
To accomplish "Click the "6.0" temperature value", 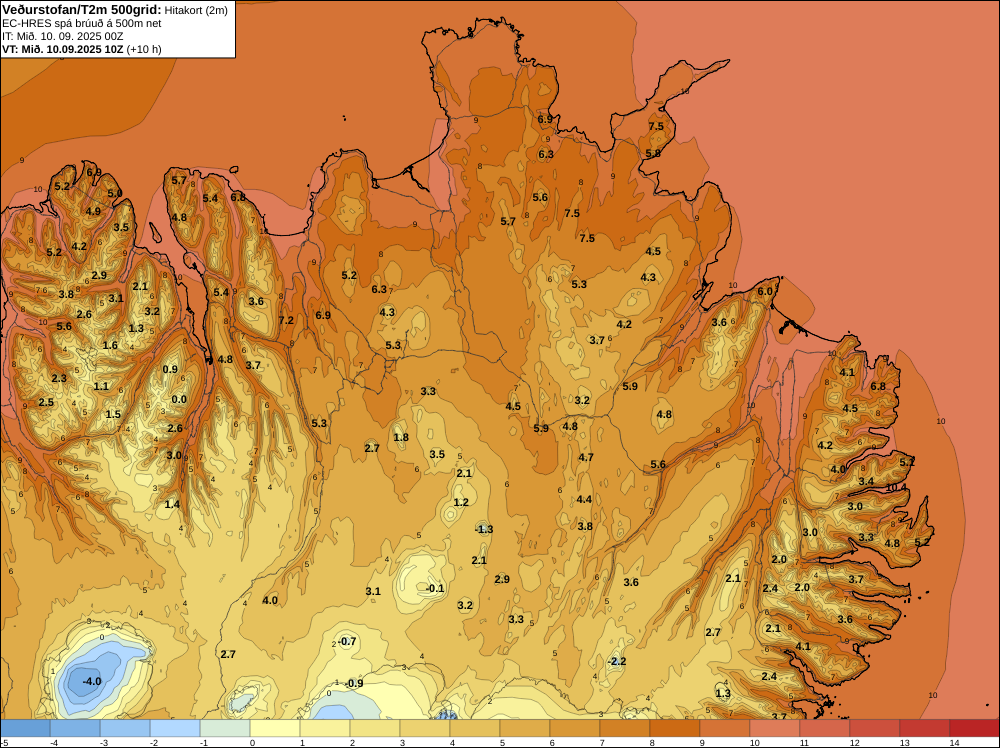I will click(x=765, y=291).
